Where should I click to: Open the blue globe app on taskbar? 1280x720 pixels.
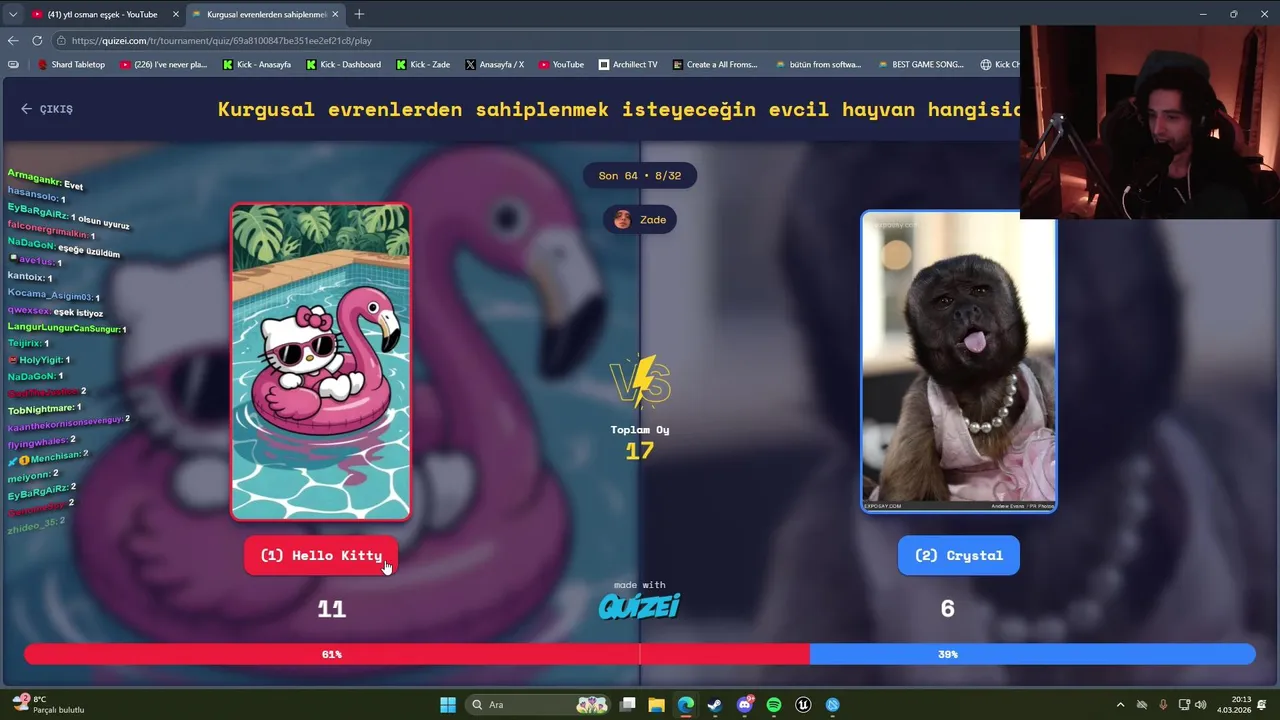[x=833, y=705]
